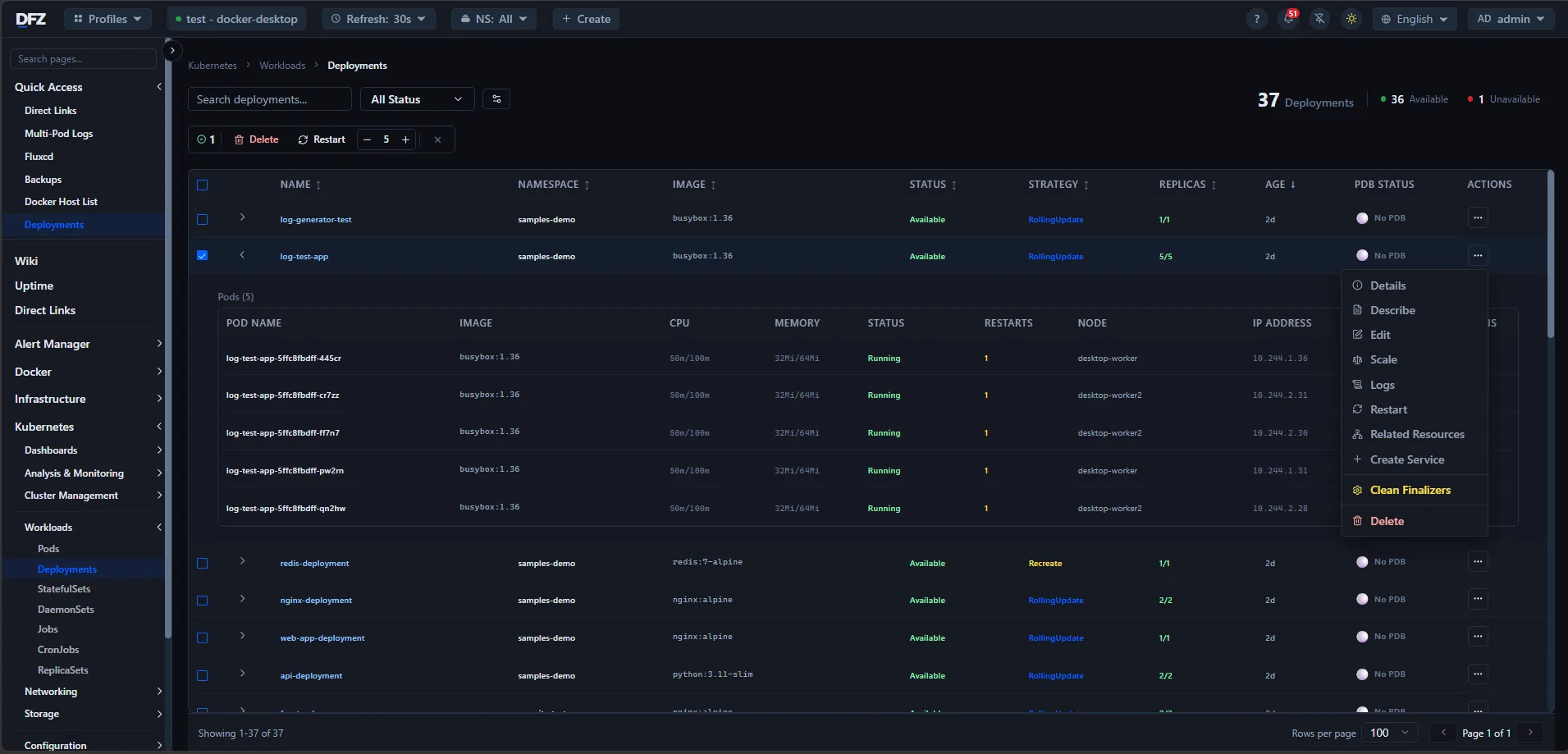Open the RollingUpdate strategy link for api-deployment
This screenshot has height=754, width=1568.
click(1055, 675)
